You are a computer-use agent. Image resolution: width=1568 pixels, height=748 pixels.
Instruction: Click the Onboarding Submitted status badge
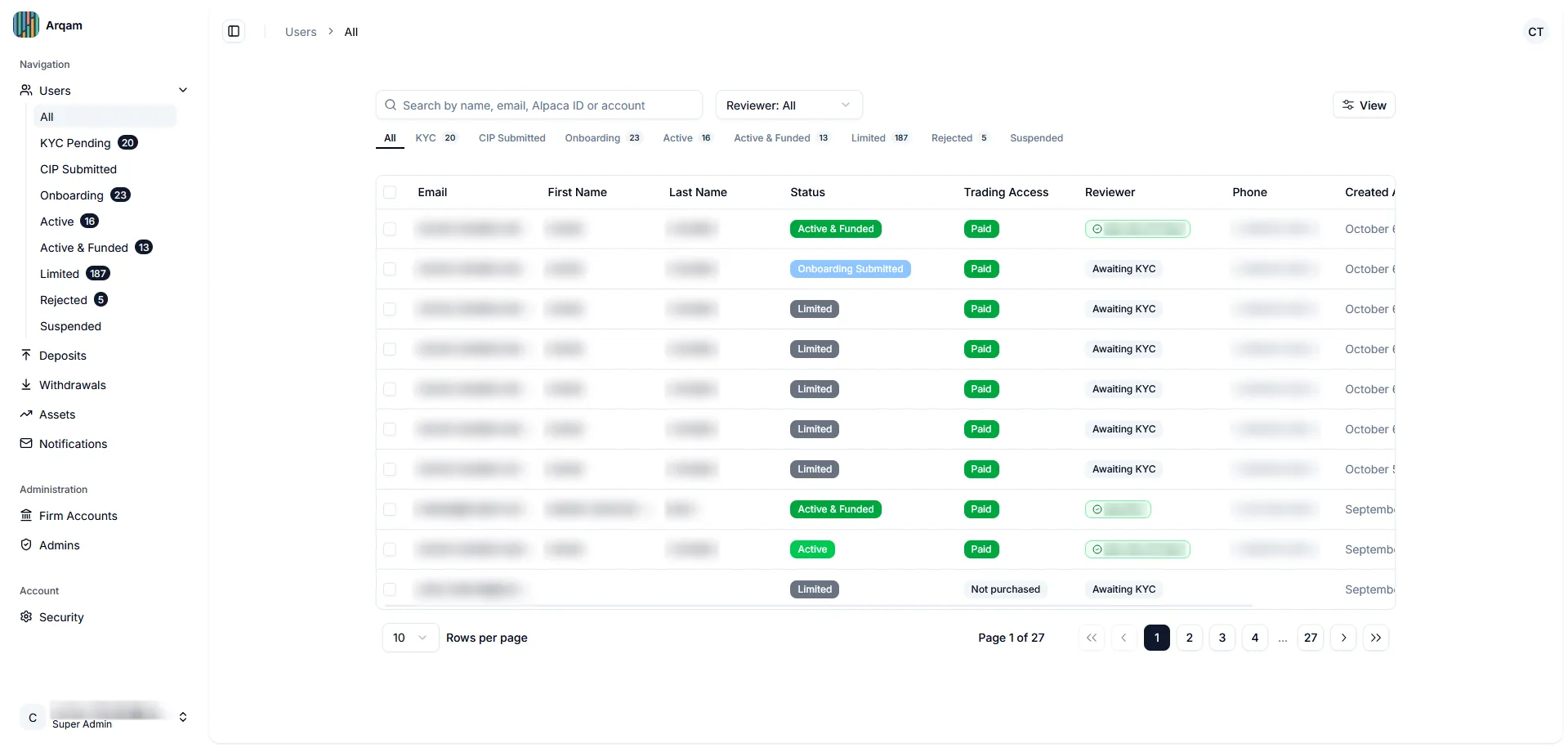(850, 269)
